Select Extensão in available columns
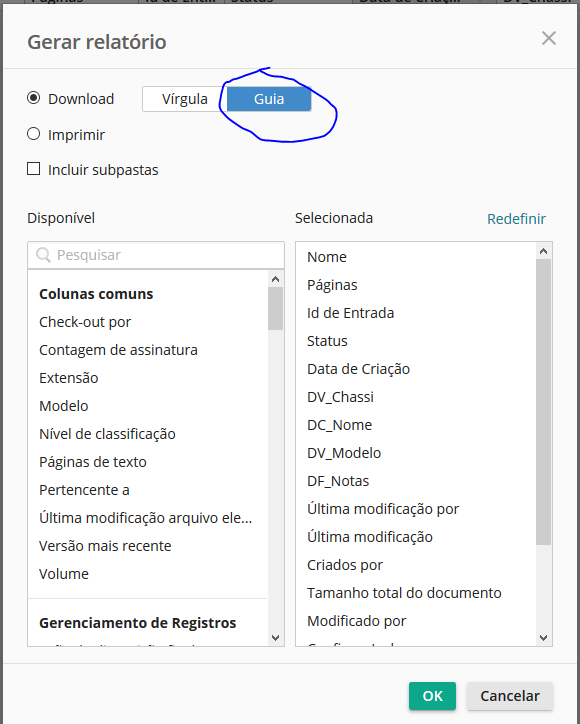This screenshot has width=580, height=724. click(69, 378)
